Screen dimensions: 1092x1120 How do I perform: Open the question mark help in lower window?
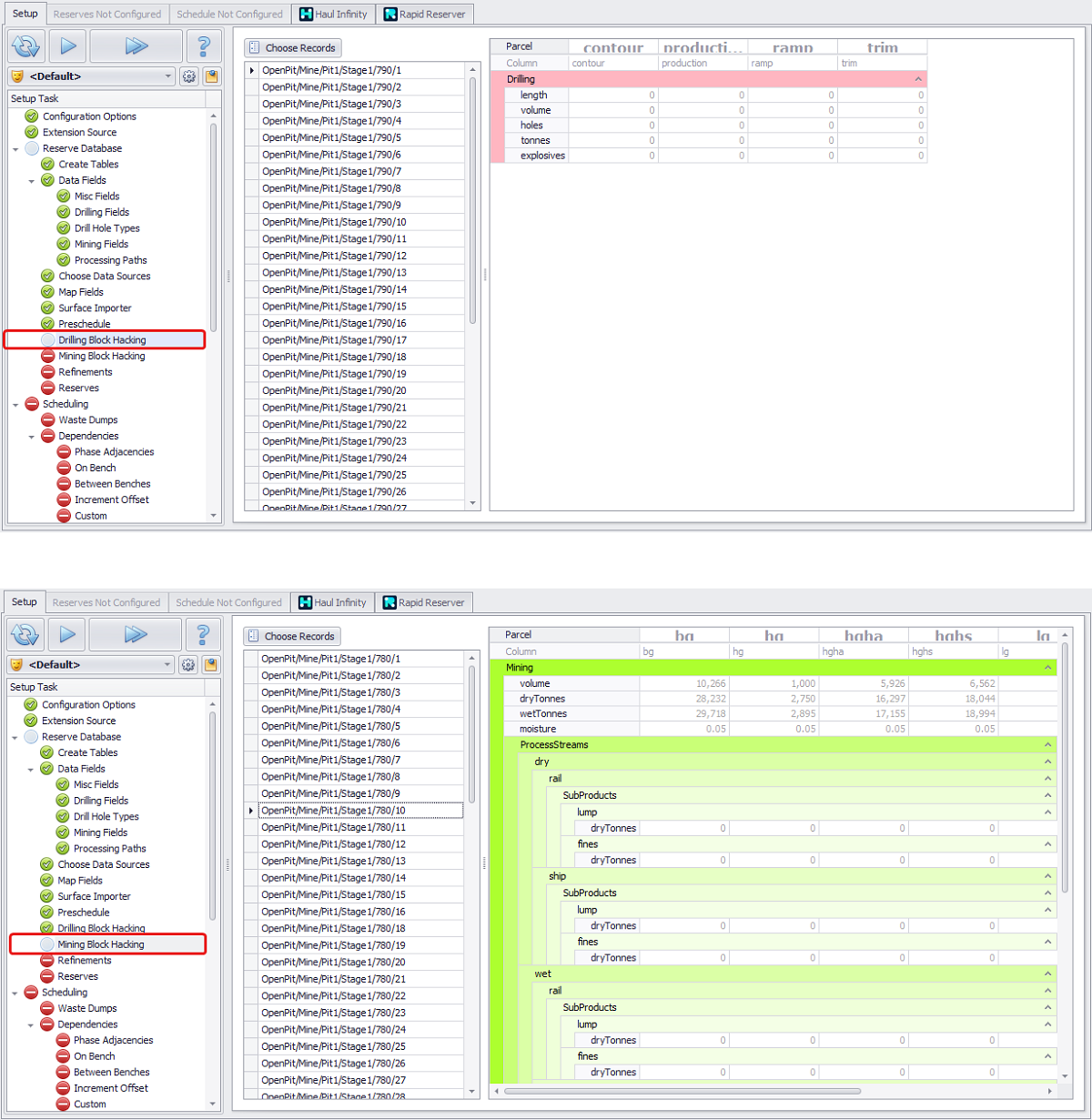[x=203, y=635]
